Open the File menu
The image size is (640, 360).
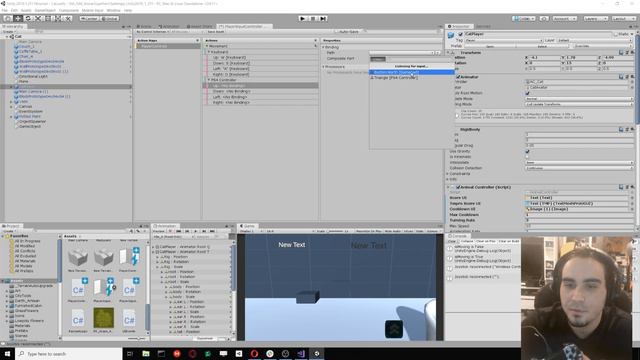coord(4,10)
